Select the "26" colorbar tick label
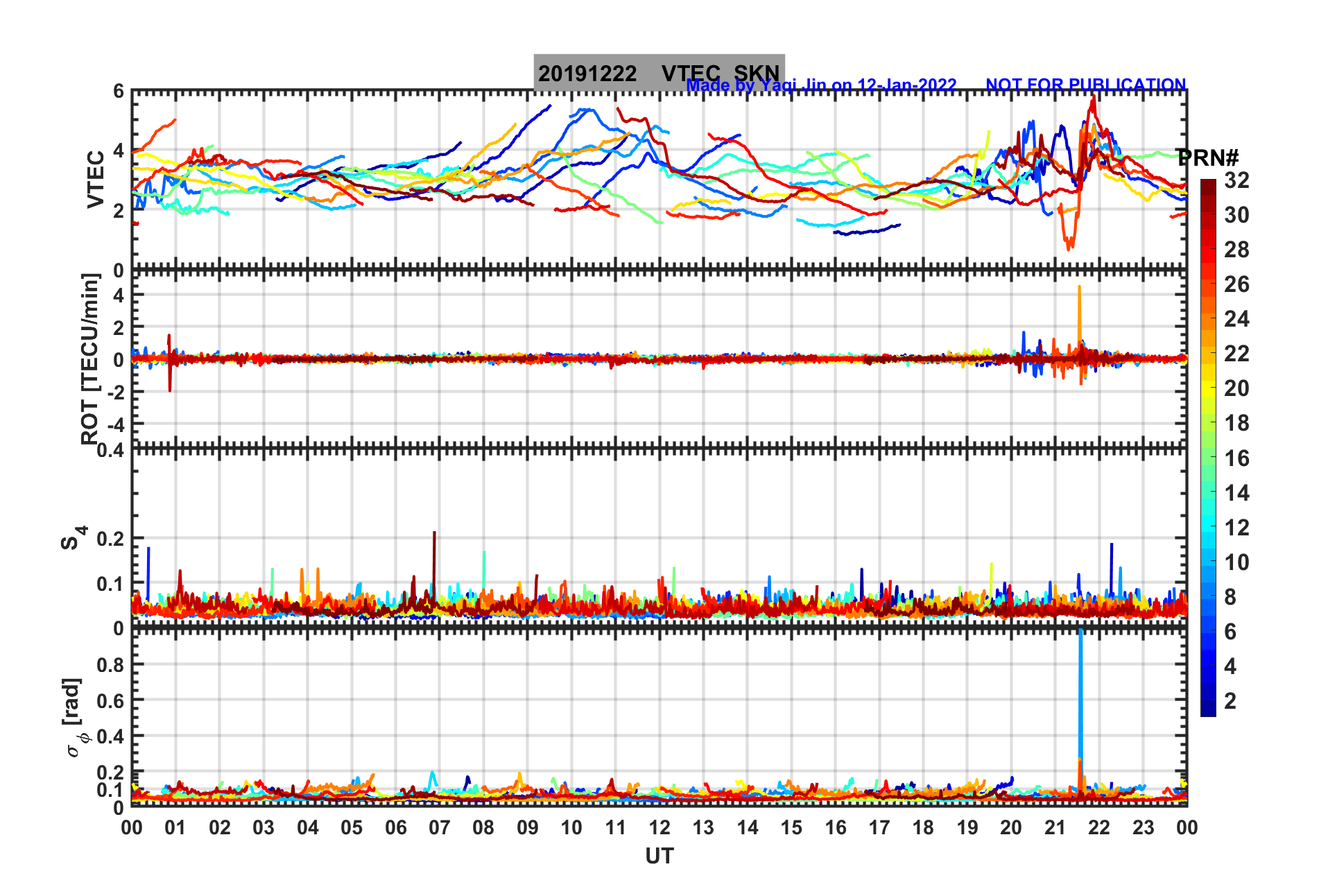The image size is (1319, 896). coord(1236,284)
